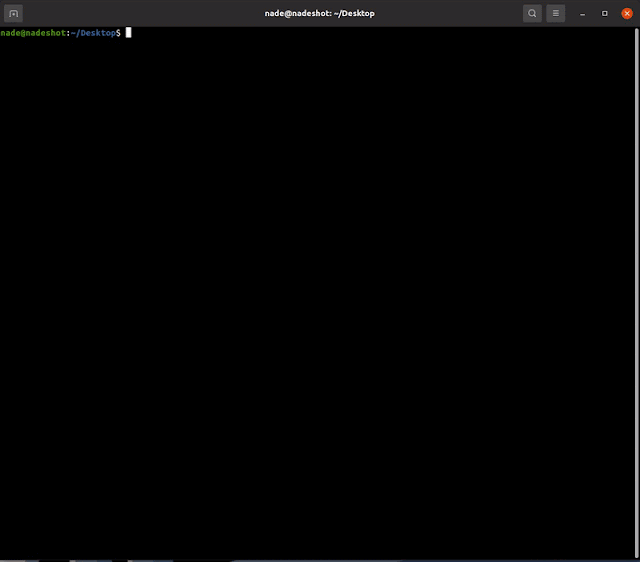Open a new terminal tab

coord(14,13)
